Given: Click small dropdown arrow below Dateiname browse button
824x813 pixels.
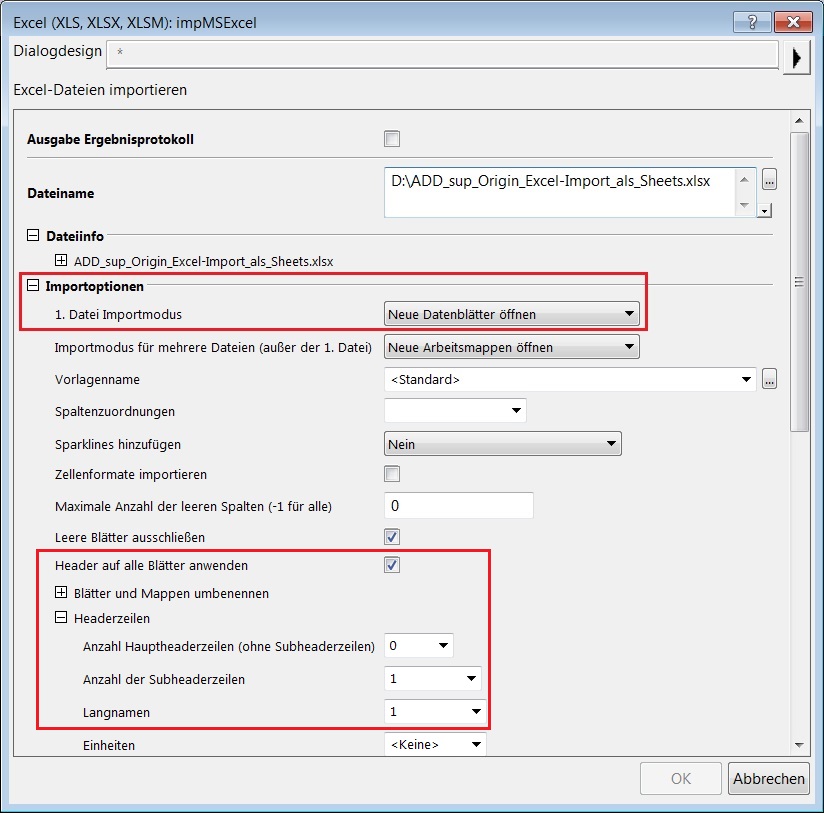Looking at the screenshot, I should pos(764,211).
